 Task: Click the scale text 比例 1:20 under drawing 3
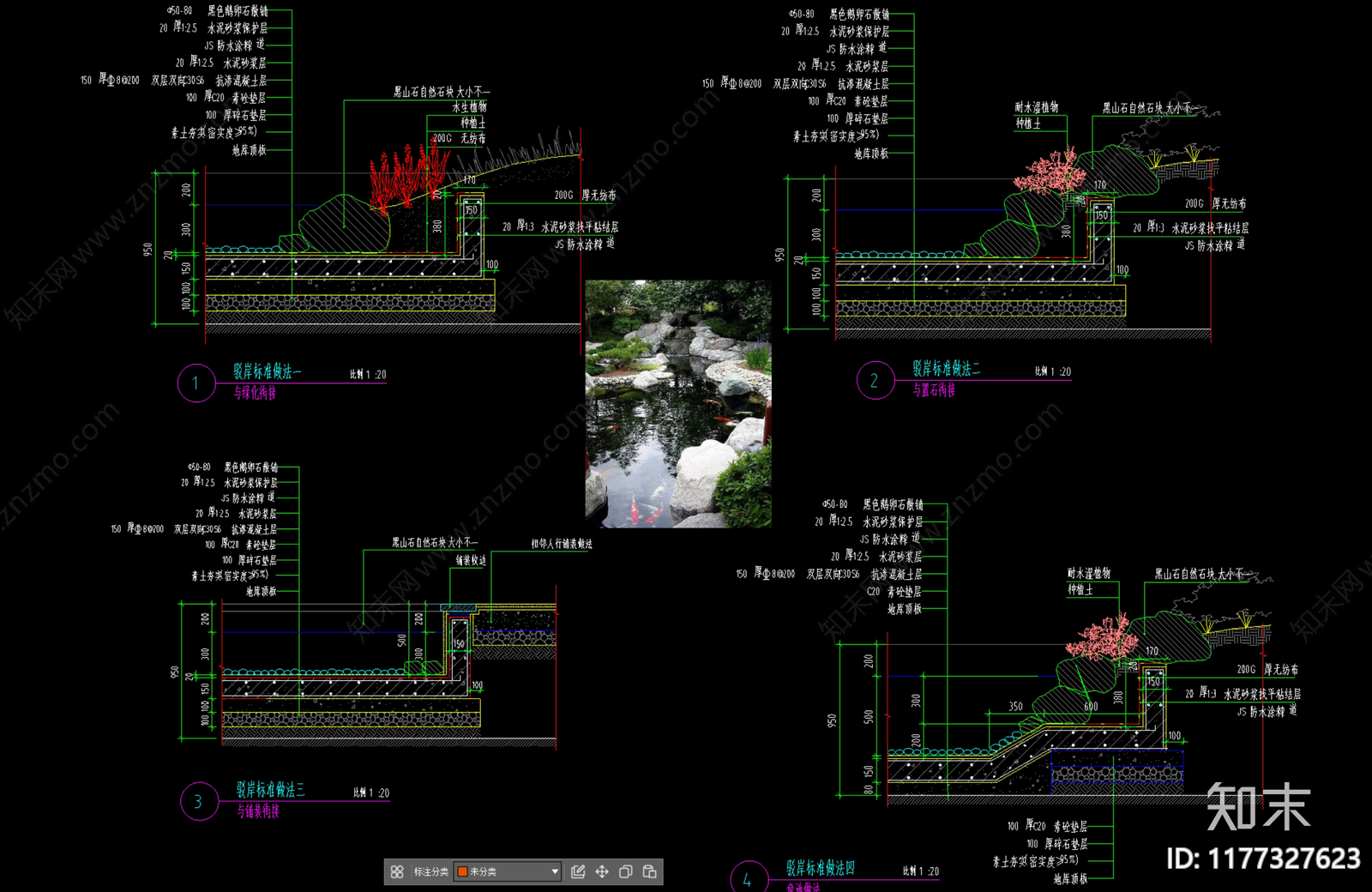click(x=371, y=793)
